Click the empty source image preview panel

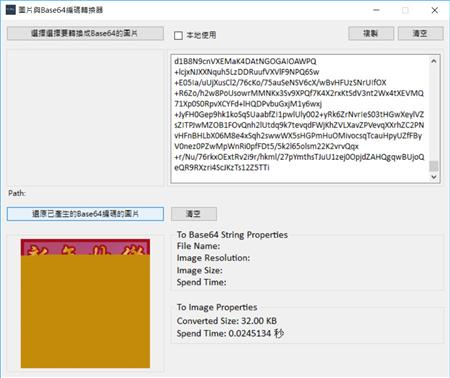pyautogui.click(x=85, y=118)
